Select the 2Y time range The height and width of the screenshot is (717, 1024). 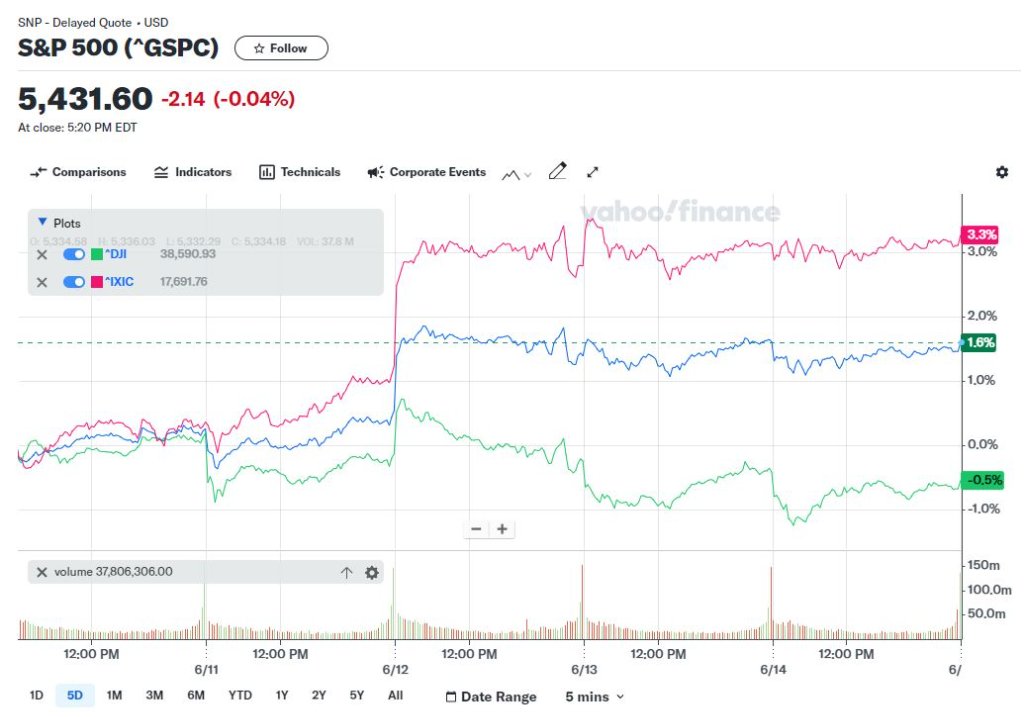pyautogui.click(x=319, y=695)
